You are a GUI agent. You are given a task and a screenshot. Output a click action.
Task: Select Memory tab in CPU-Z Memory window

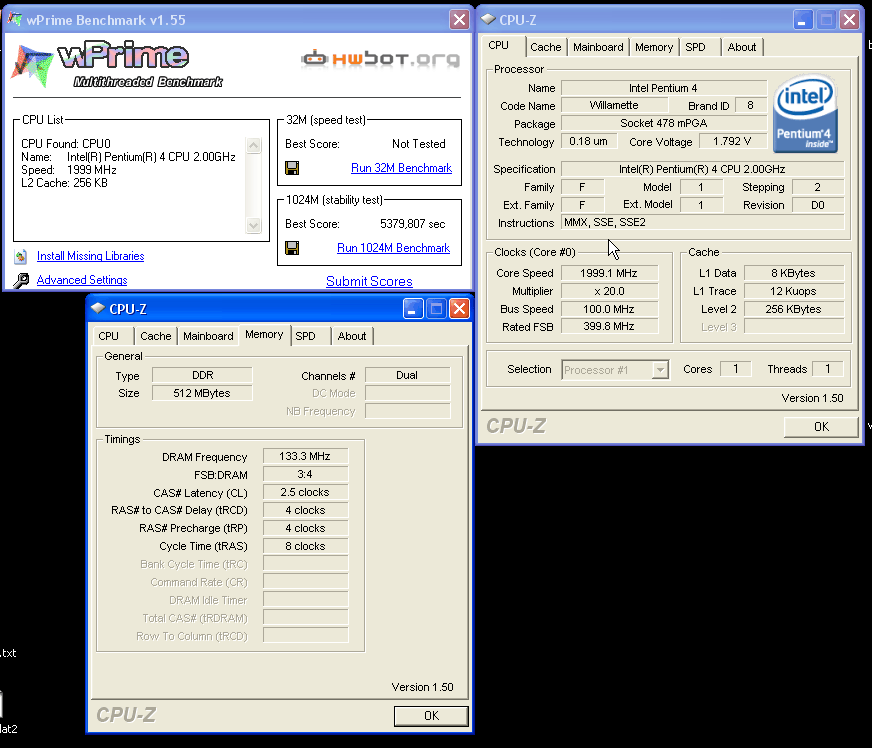click(264, 334)
